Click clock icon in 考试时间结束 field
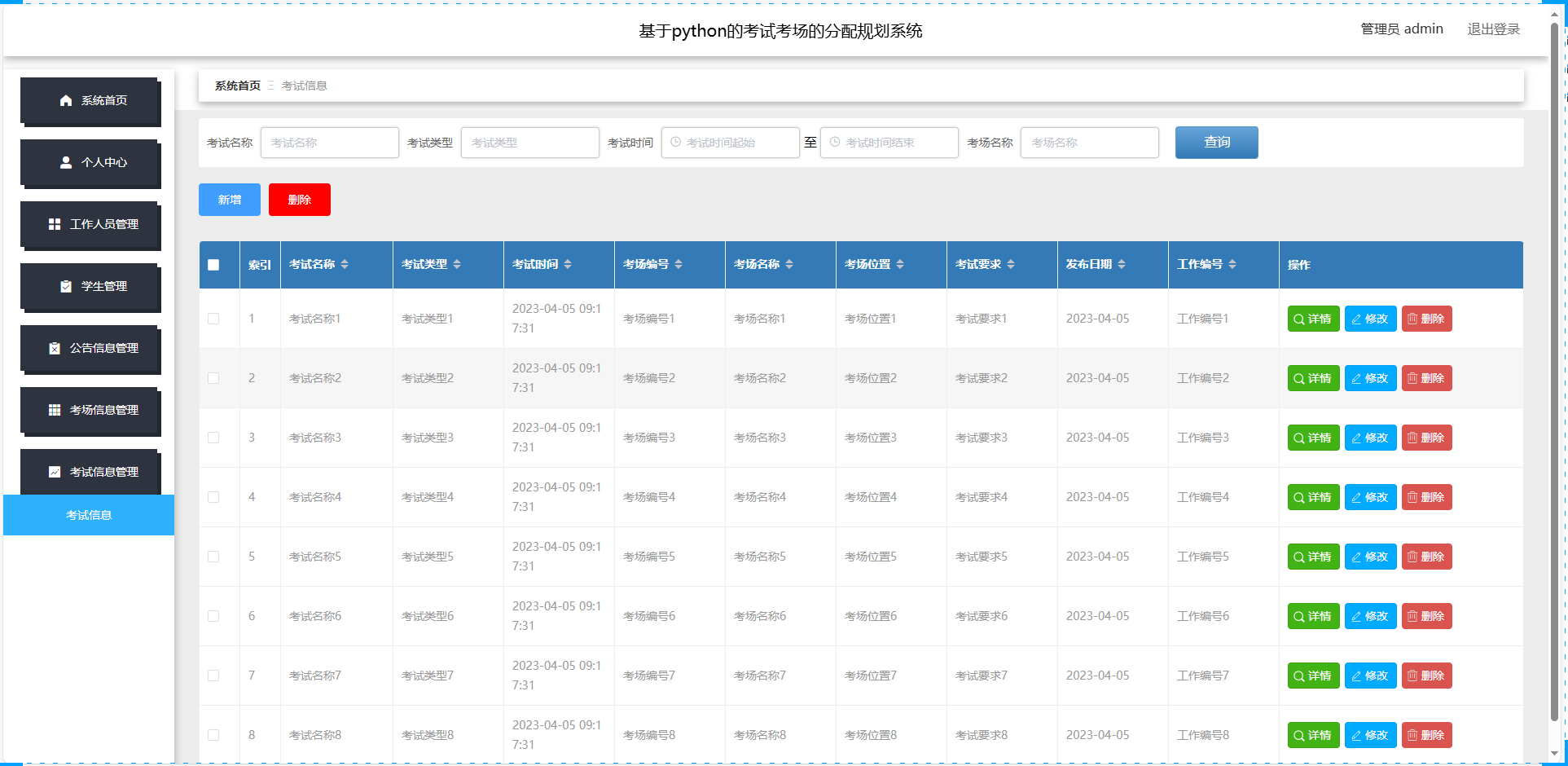Viewport: 1568px width, 766px height. point(835,143)
